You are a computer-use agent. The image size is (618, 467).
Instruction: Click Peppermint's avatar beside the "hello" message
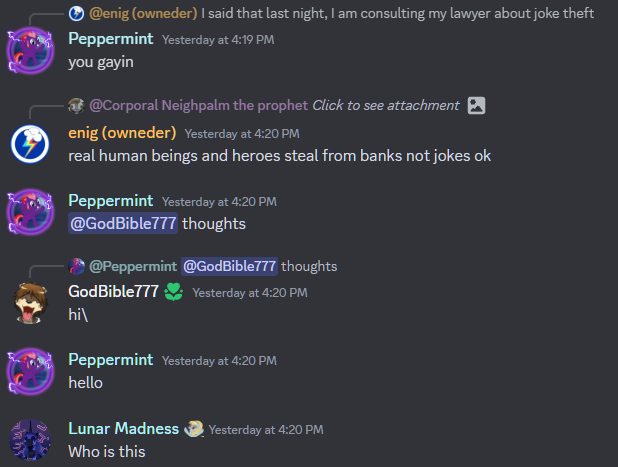tap(30, 371)
